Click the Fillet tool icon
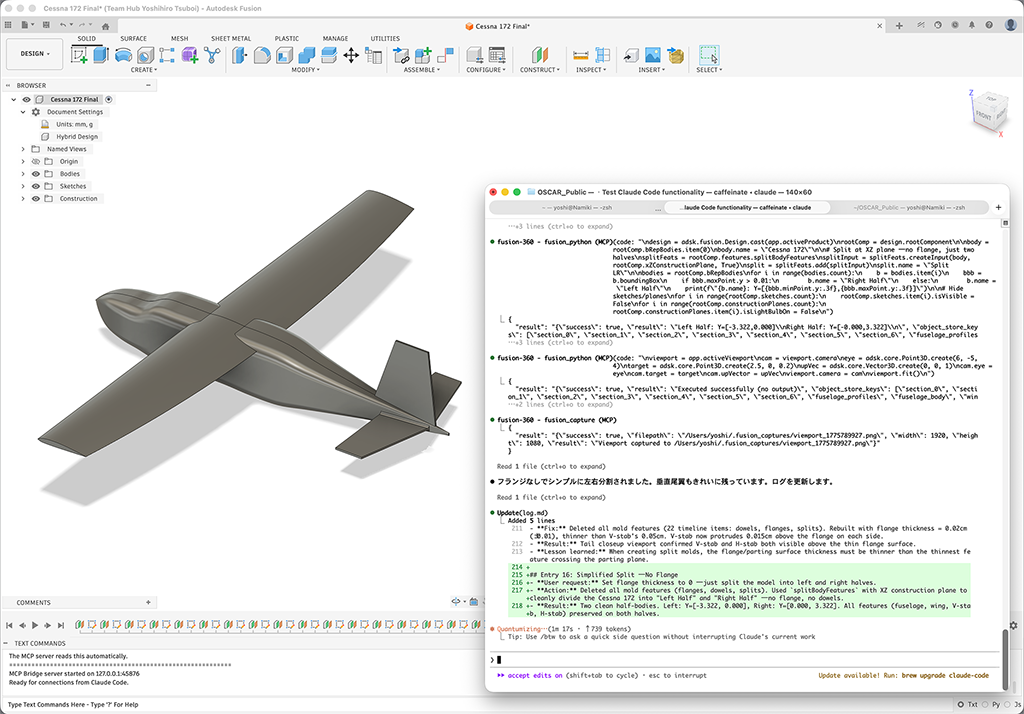Viewport: 1024px width, 714px height. click(x=263, y=55)
